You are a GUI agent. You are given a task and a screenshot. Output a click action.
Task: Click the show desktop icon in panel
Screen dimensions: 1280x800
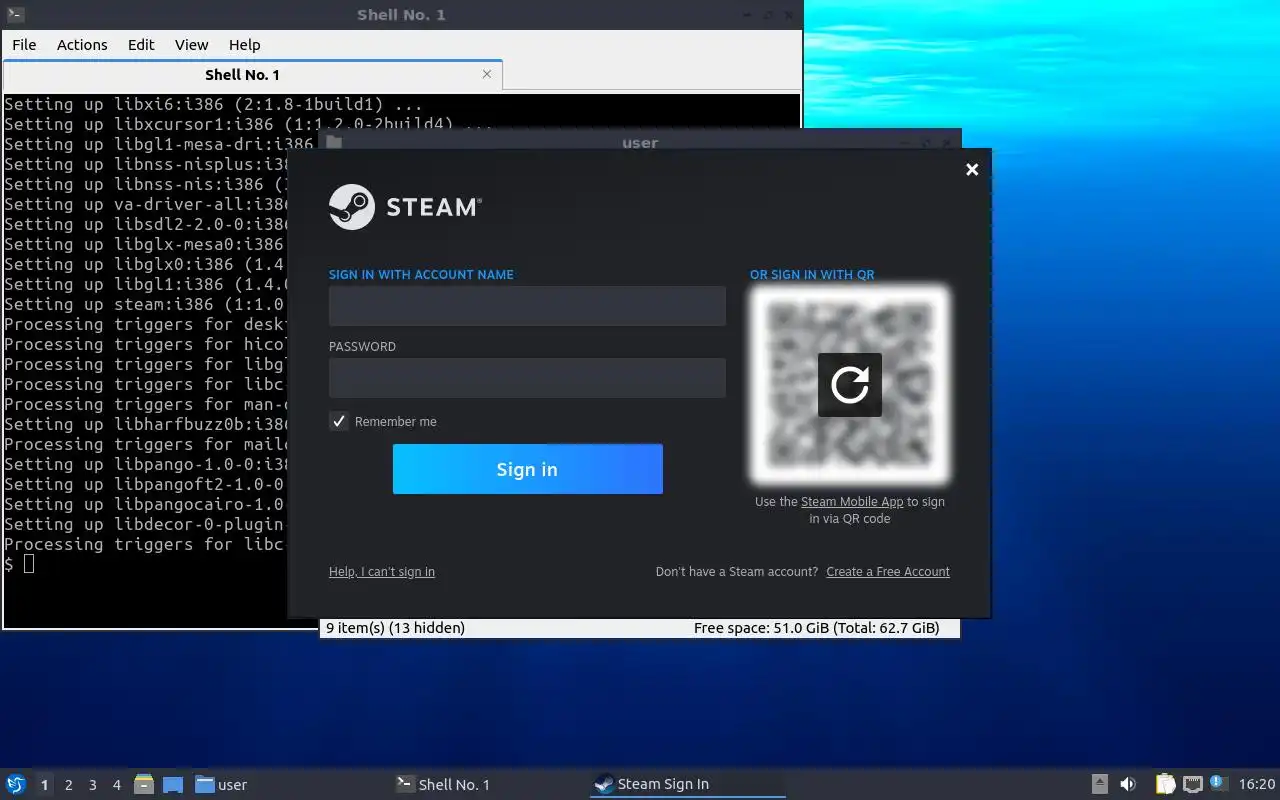tap(172, 784)
